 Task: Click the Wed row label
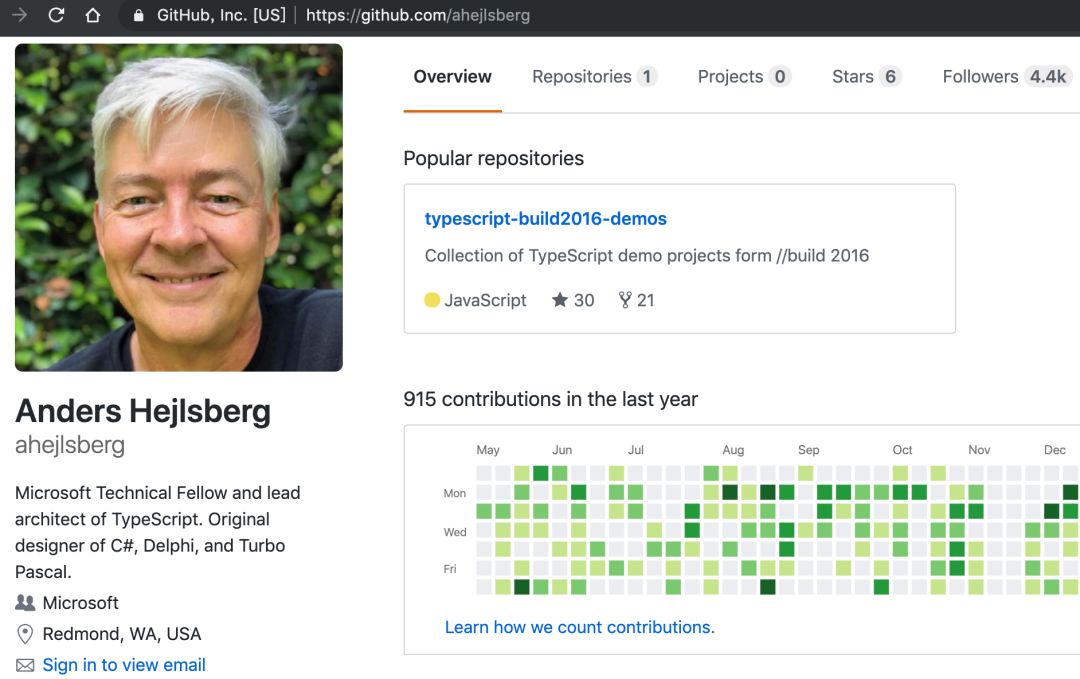(x=455, y=532)
